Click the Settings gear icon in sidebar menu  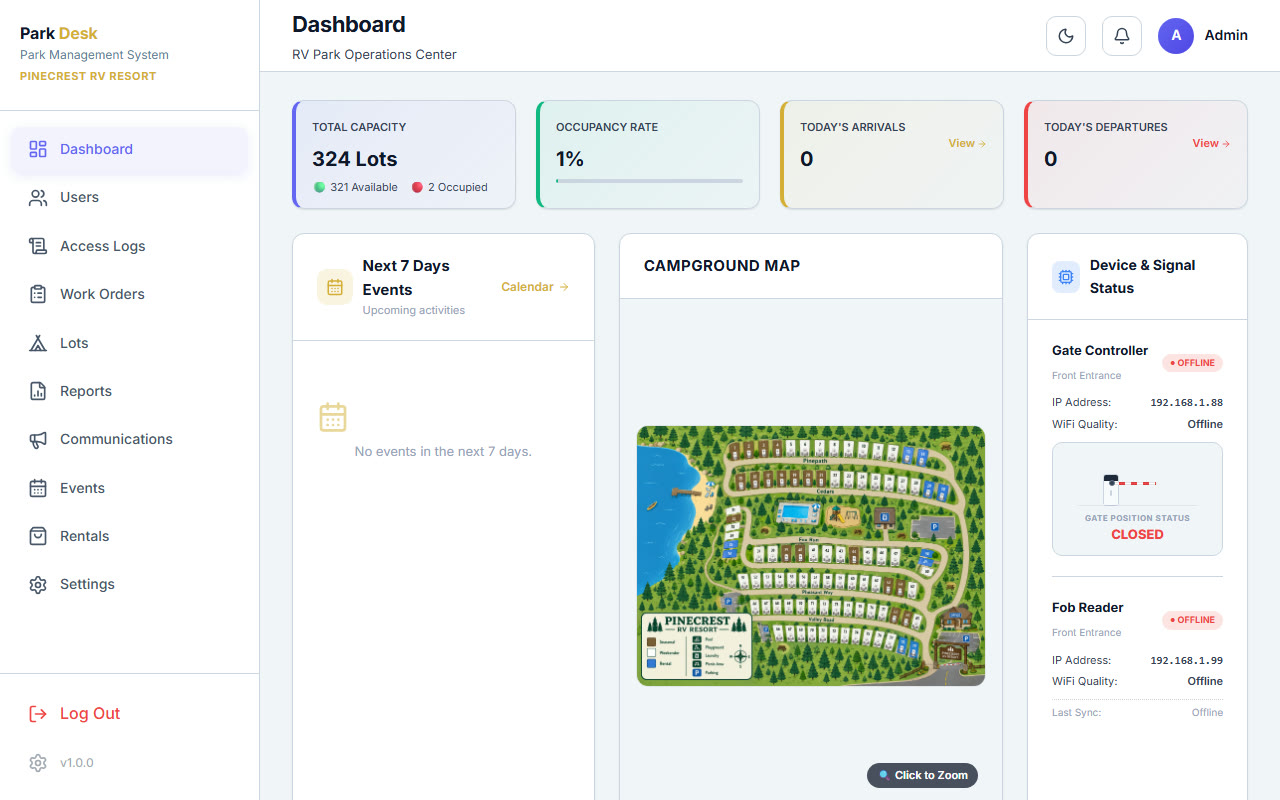pyautogui.click(x=38, y=585)
